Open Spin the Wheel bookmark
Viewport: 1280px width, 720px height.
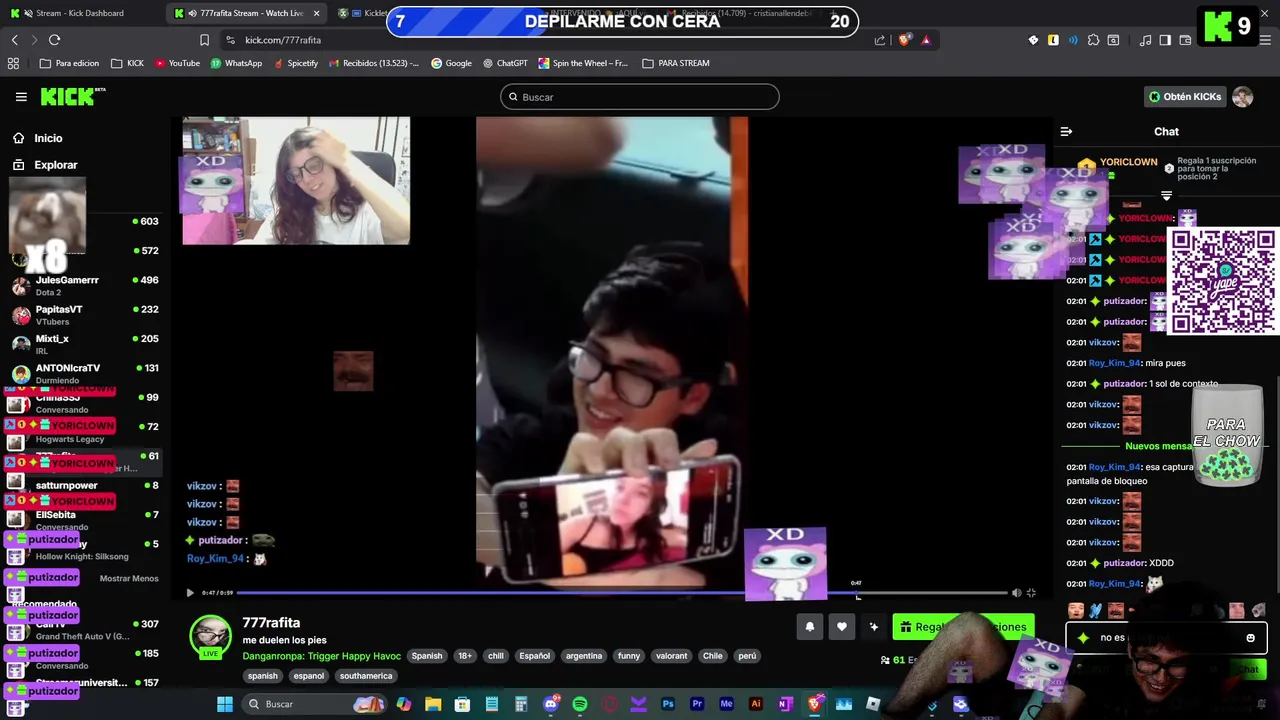[583, 63]
